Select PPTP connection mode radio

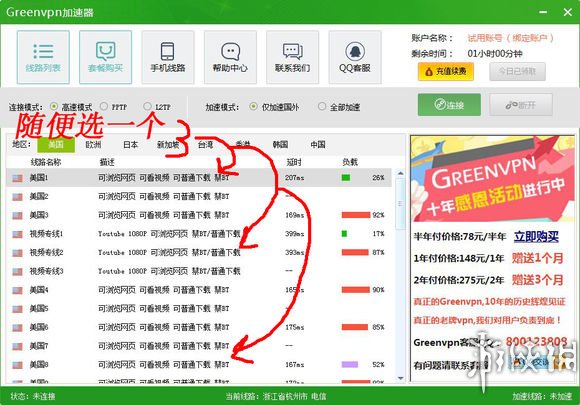click(104, 107)
